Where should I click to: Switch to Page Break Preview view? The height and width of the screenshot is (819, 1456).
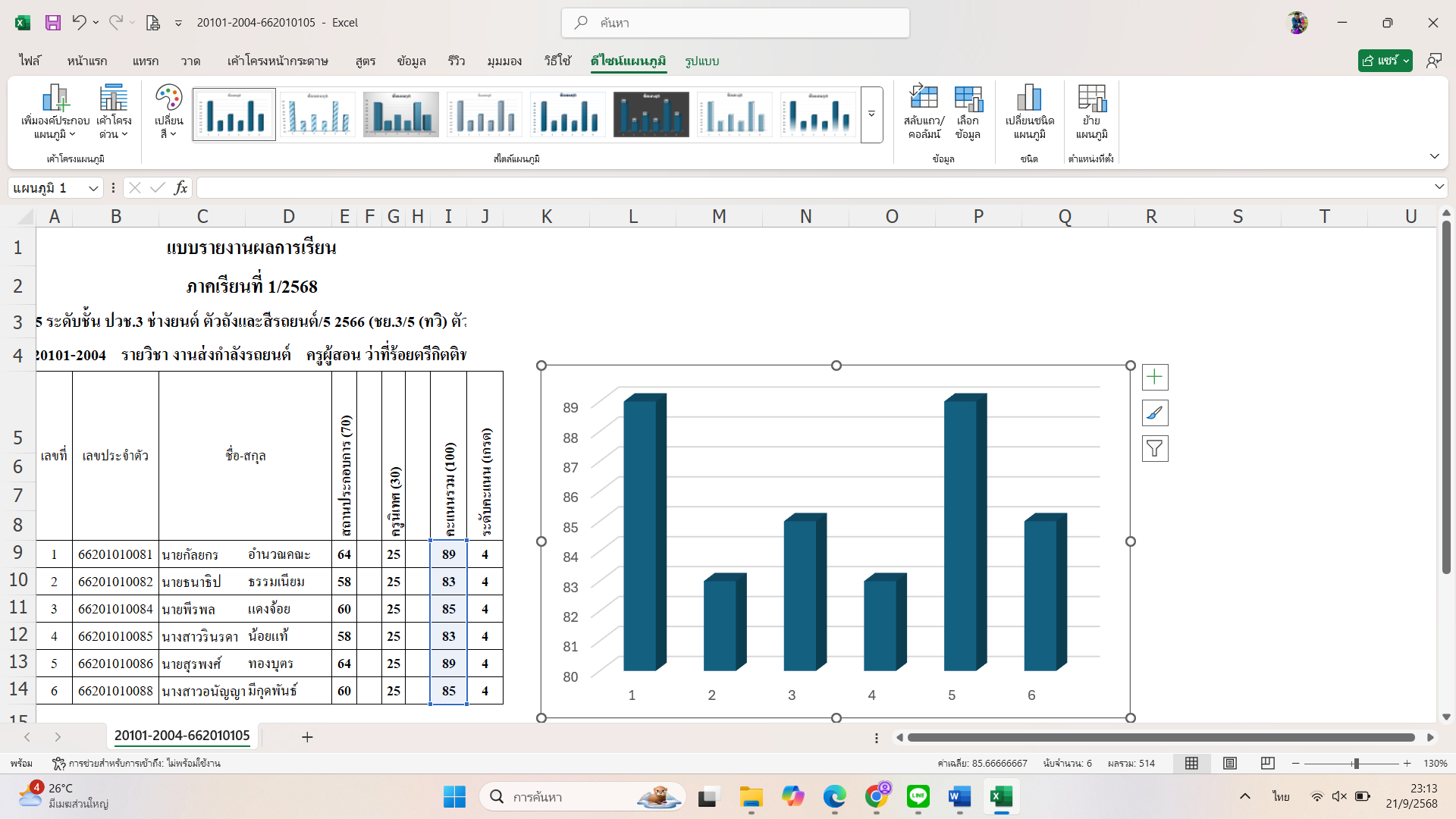point(1267,764)
